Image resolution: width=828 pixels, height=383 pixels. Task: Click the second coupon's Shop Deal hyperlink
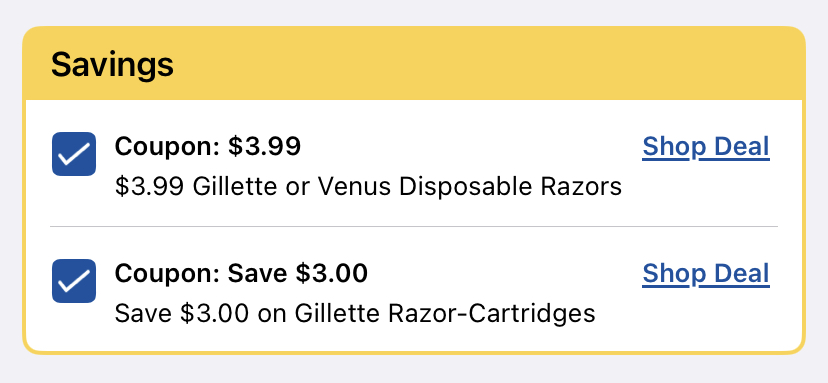point(706,273)
